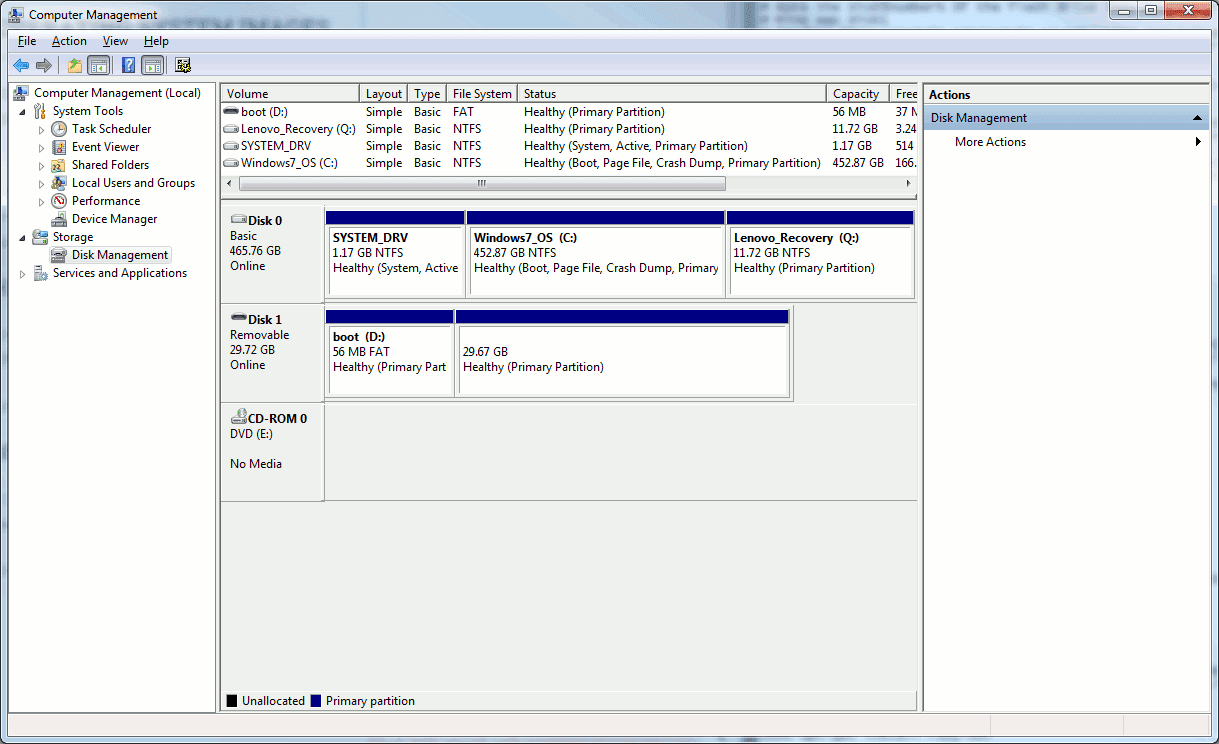Click the blue Help question mark icon
The width and height of the screenshot is (1219, 744).
[x=129, y=66]
